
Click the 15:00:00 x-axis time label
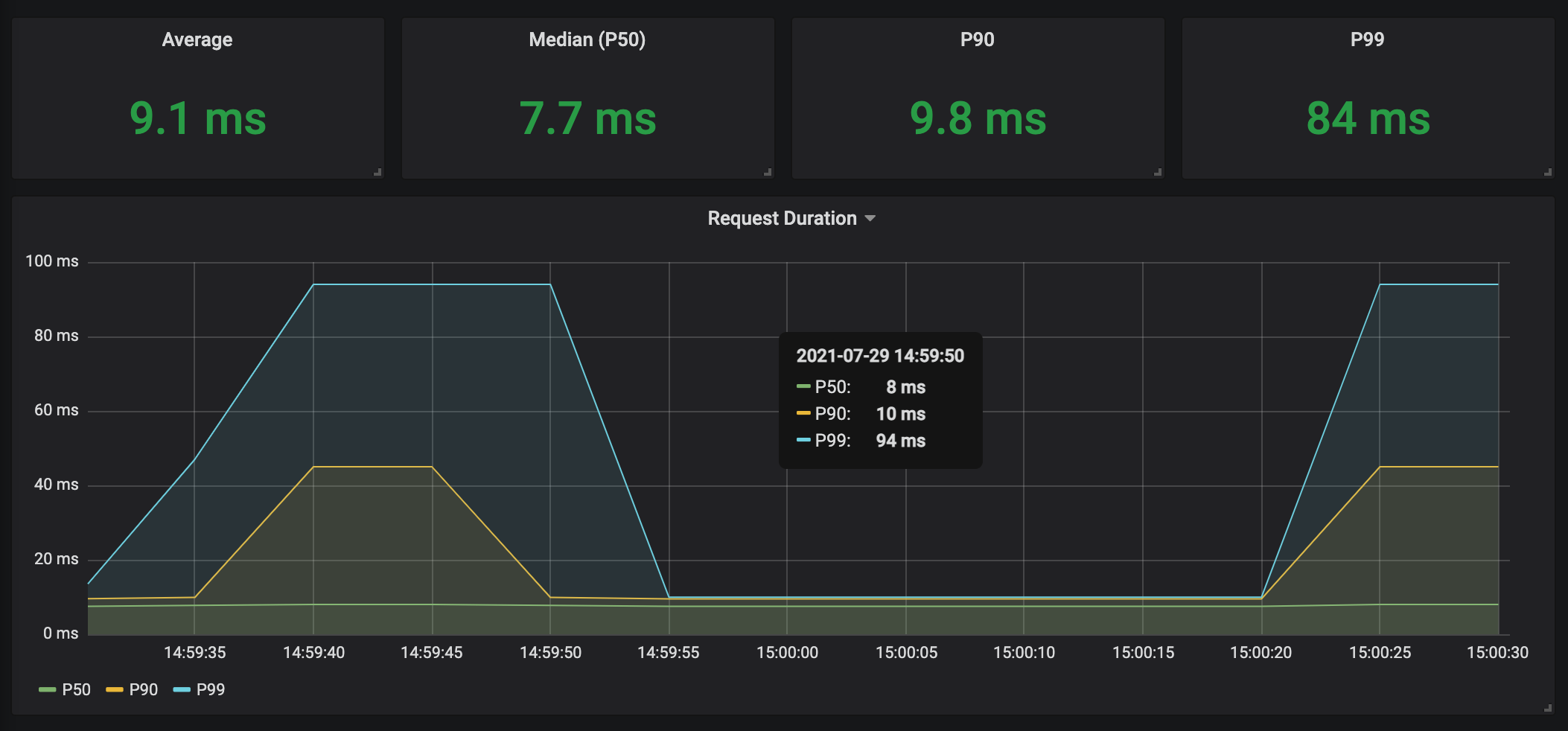point(787,653)
